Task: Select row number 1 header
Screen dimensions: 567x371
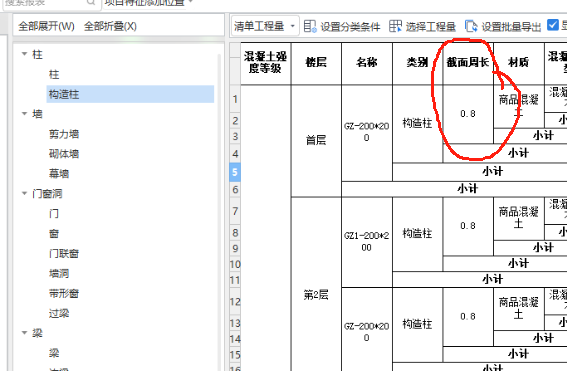Action: pos(235,99)
